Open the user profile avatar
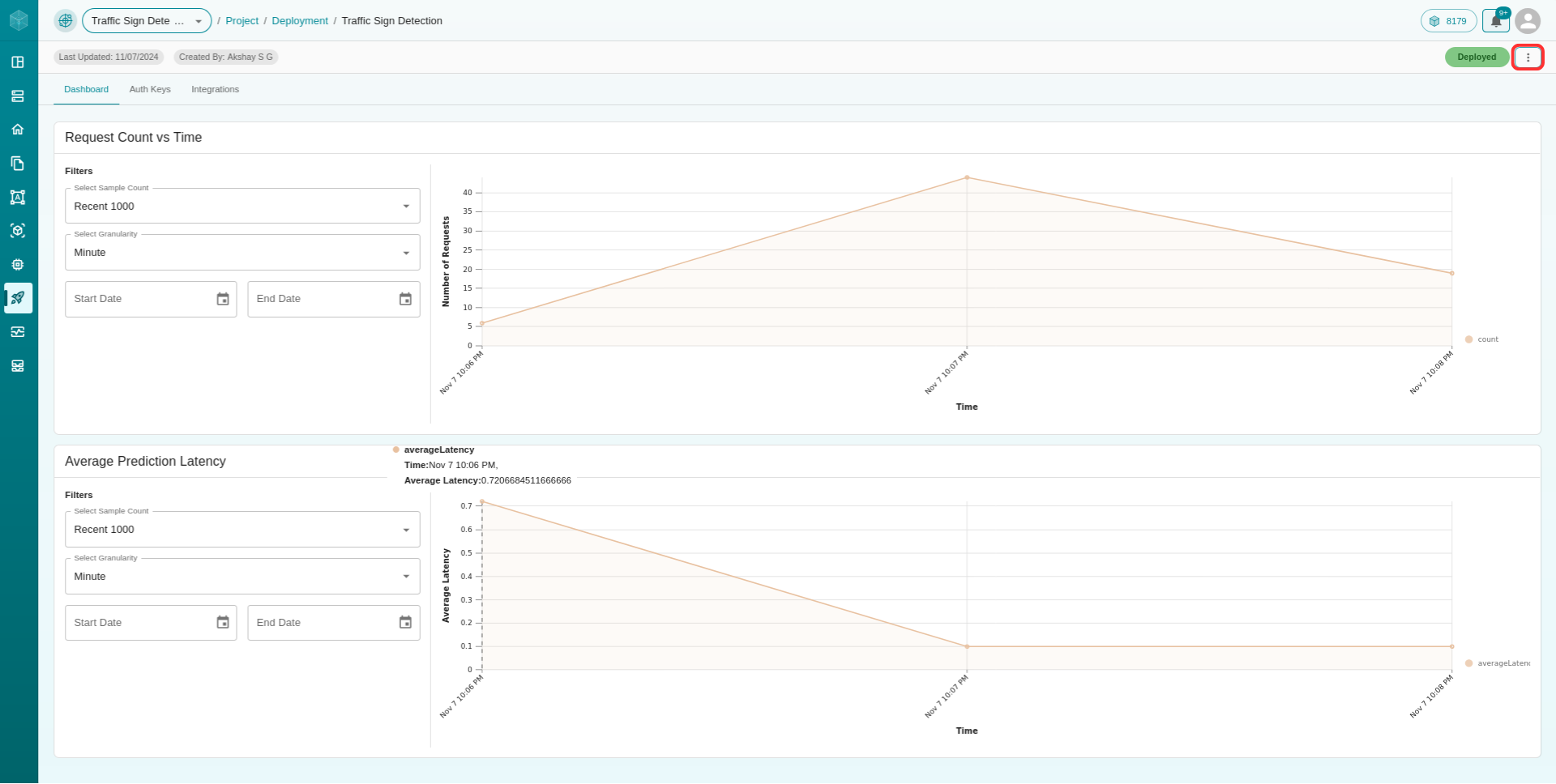 pos(1528,21)
